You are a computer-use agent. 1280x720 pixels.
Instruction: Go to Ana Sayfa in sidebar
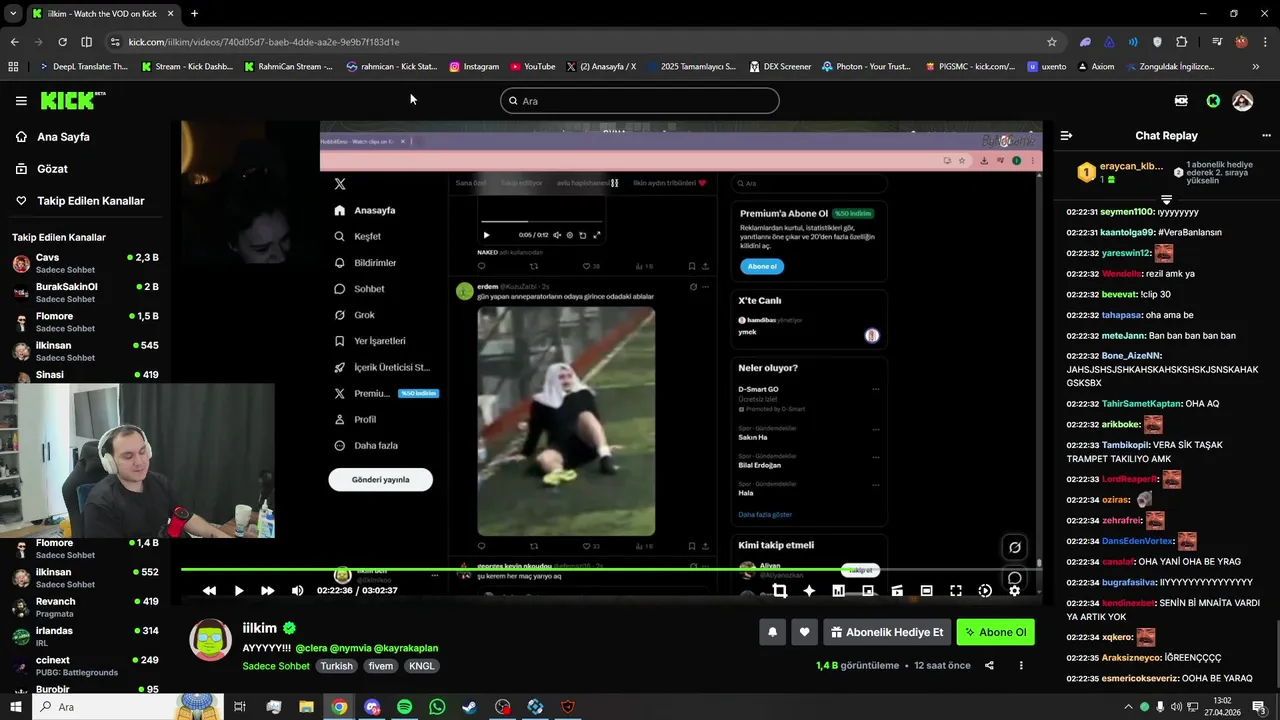click(x=64, y=137)
